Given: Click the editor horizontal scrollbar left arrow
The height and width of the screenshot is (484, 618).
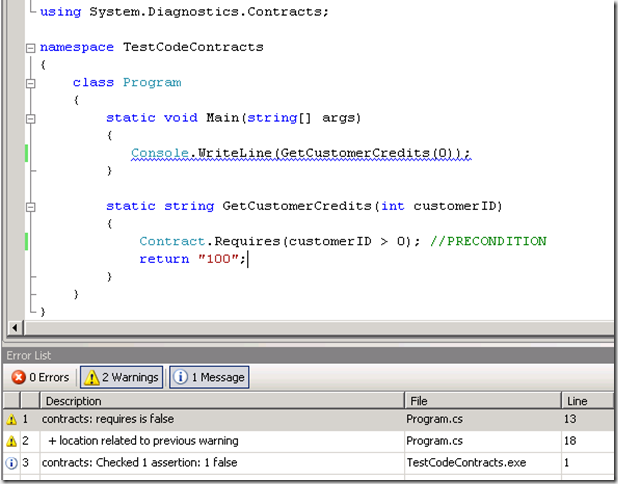Looking at the screenshot, I should pyautogui.click(x=14, y=328).
